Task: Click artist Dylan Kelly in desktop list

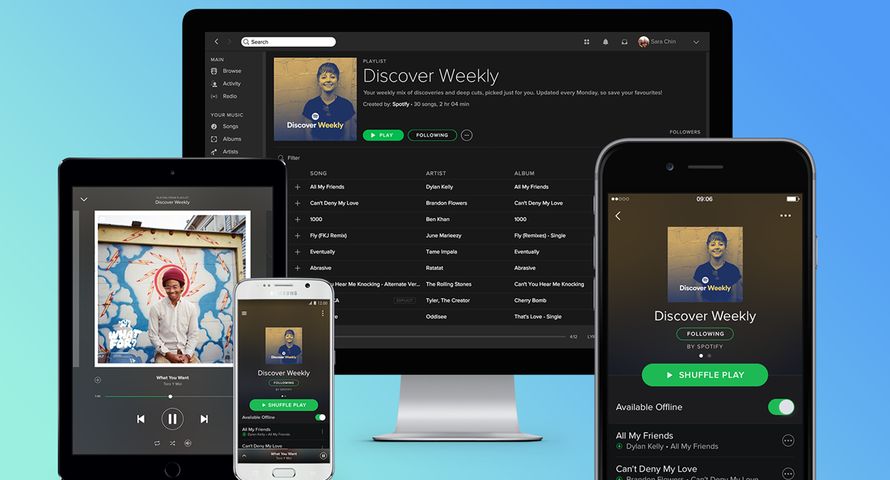Action: pos(439,187)
